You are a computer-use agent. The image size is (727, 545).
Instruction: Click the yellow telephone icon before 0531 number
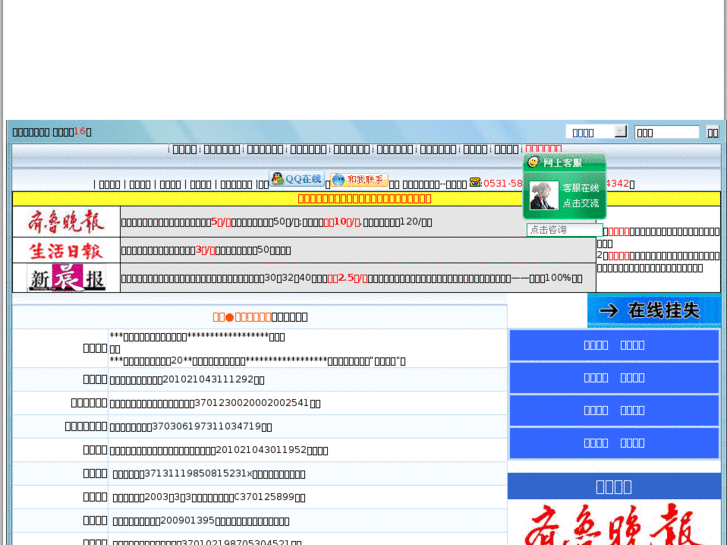[x=475, y=182]
